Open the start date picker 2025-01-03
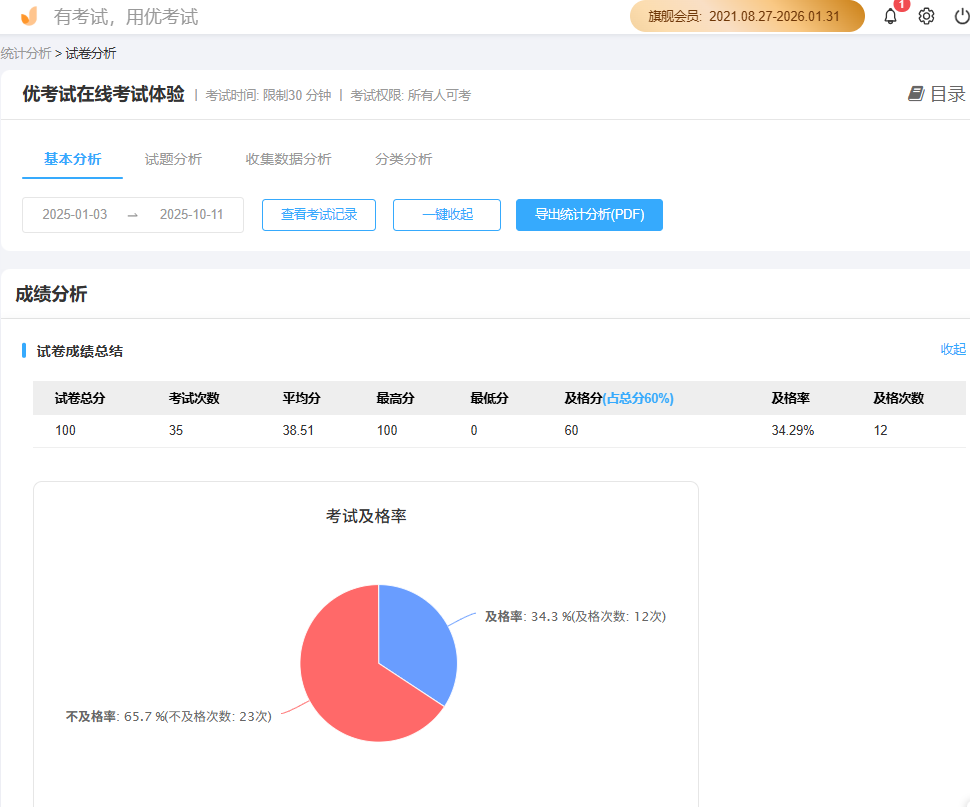This screenshot has width=970, height=807. coord(77,214)
